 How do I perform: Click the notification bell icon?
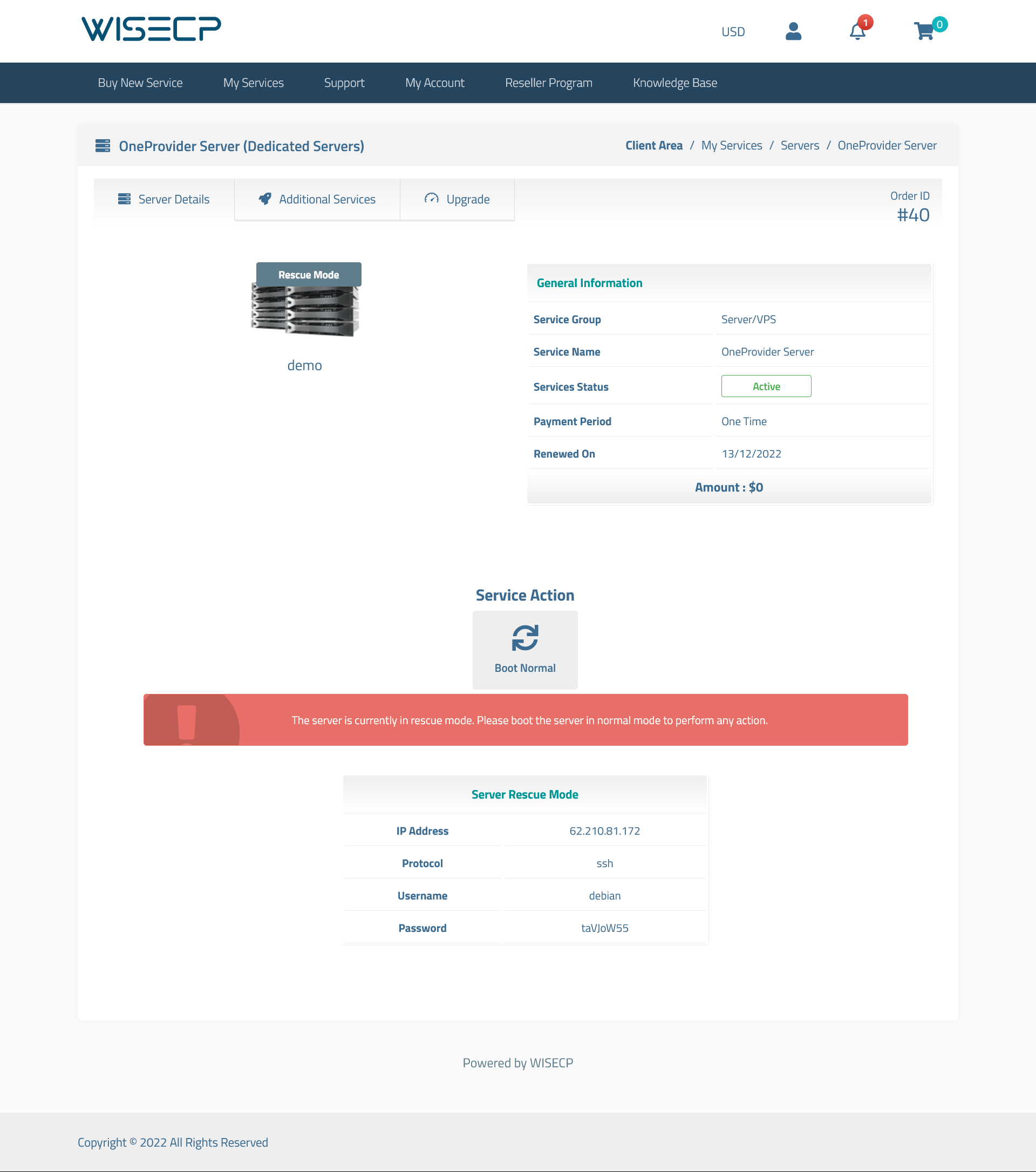point(857,31)
